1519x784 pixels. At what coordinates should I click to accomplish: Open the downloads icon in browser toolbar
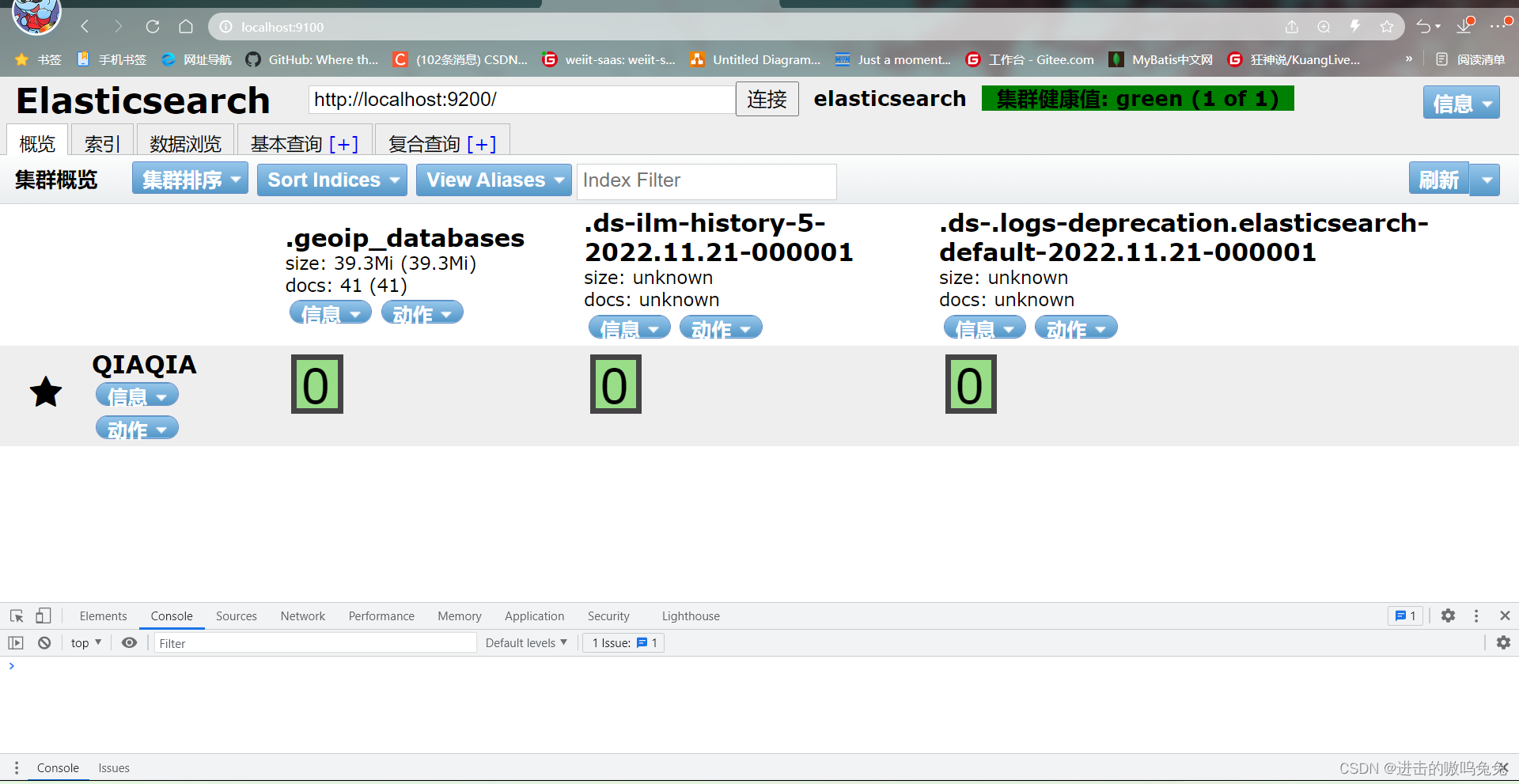(1464, 27)
